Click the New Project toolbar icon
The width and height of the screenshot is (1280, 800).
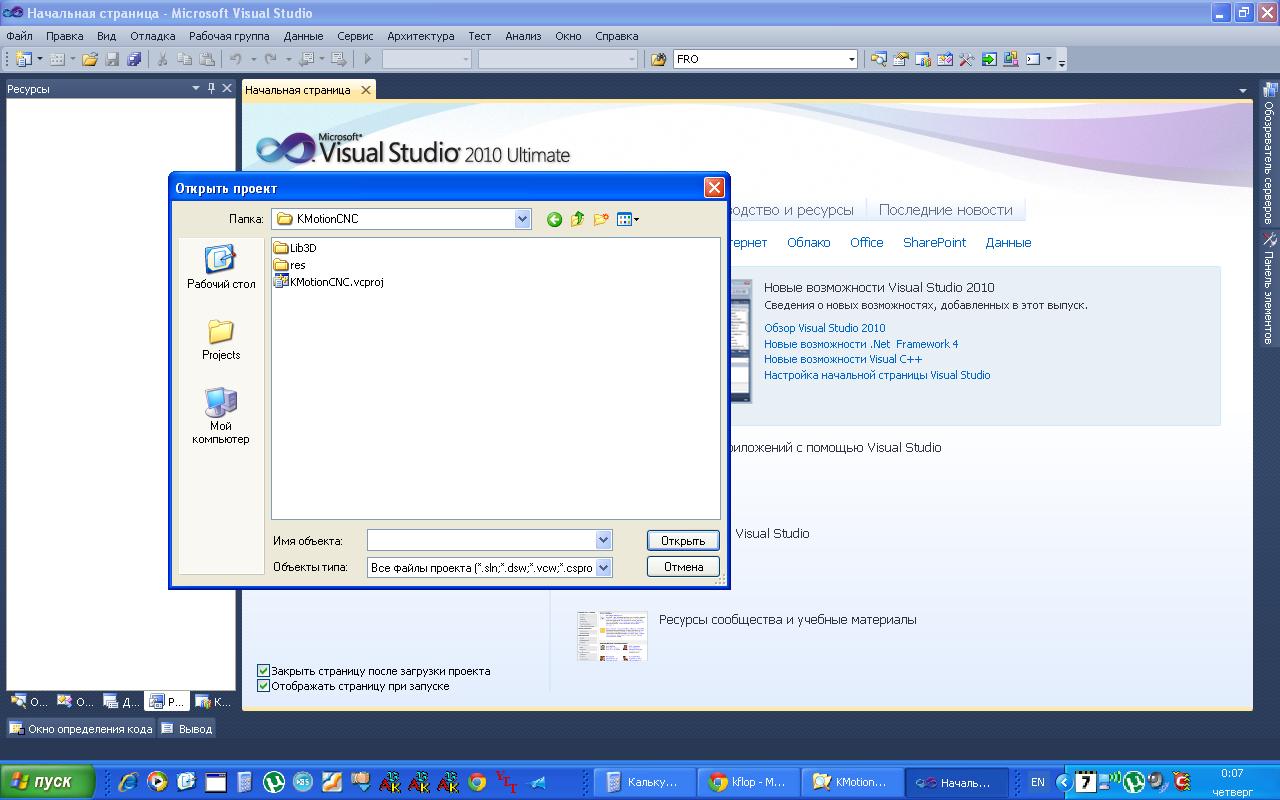click(24, 59)
